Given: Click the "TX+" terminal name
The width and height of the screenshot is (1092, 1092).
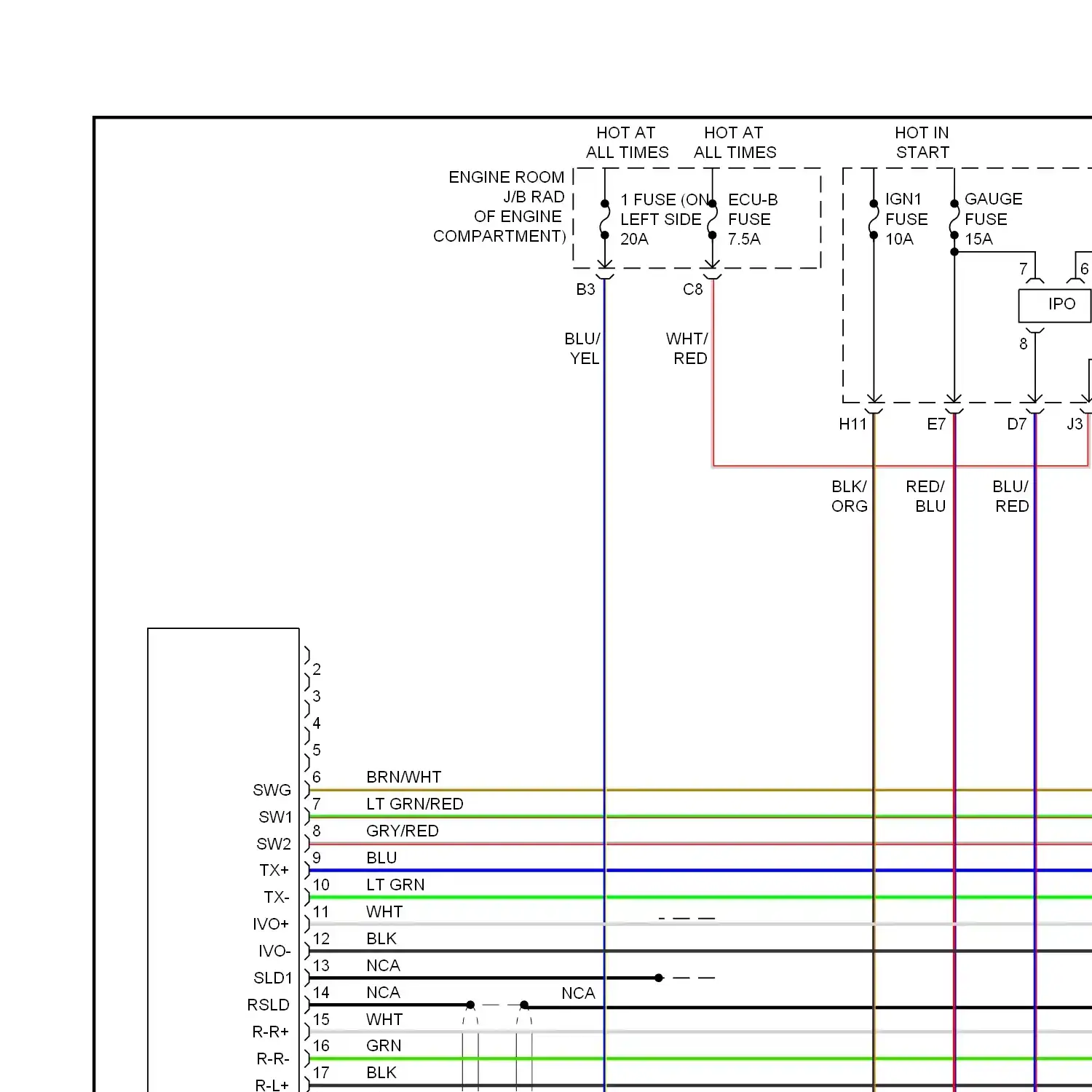Looking at the screenshot, I should point(274,871).
